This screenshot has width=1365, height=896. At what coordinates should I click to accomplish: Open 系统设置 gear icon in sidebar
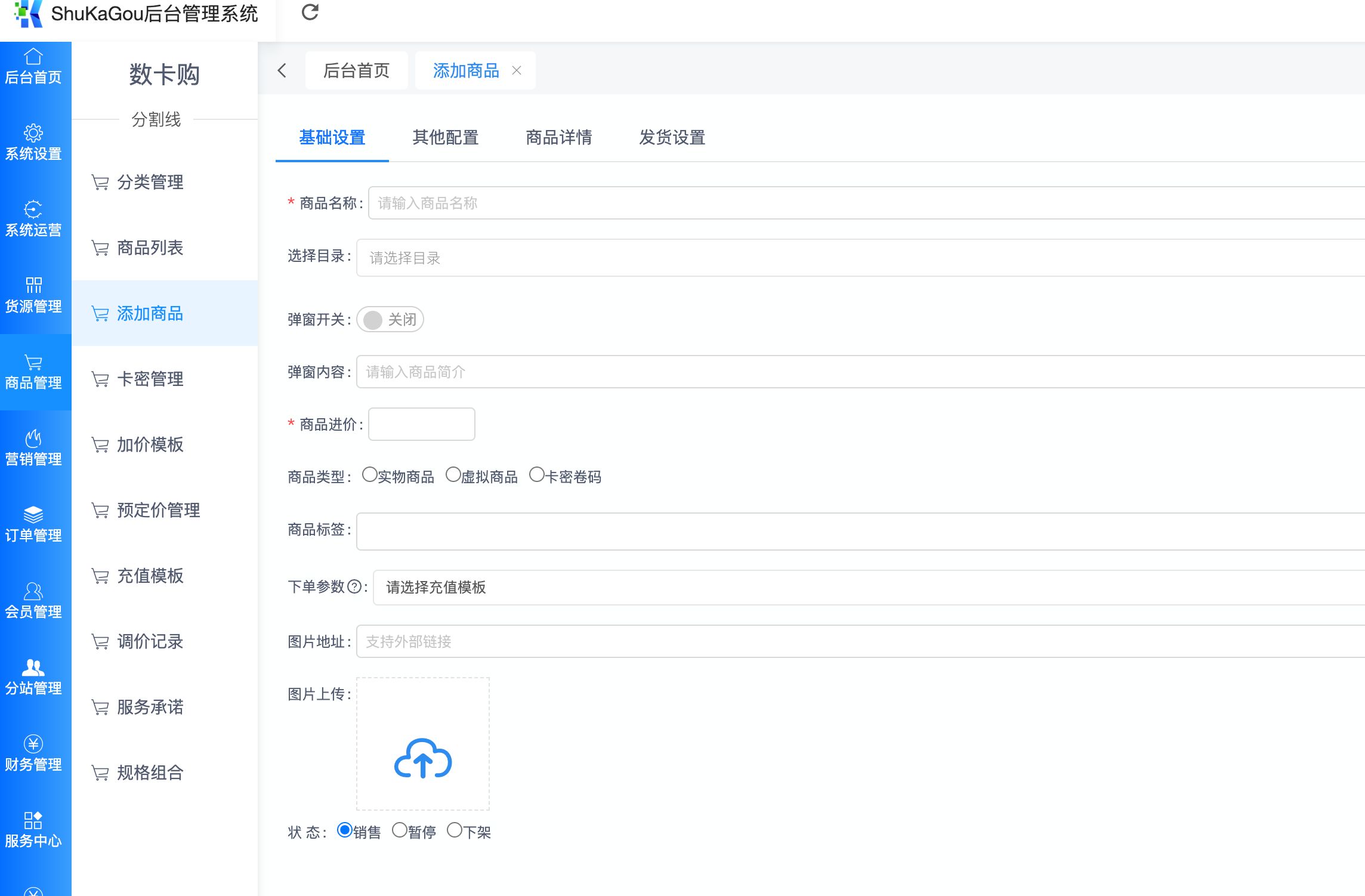(x=33, y=132)
